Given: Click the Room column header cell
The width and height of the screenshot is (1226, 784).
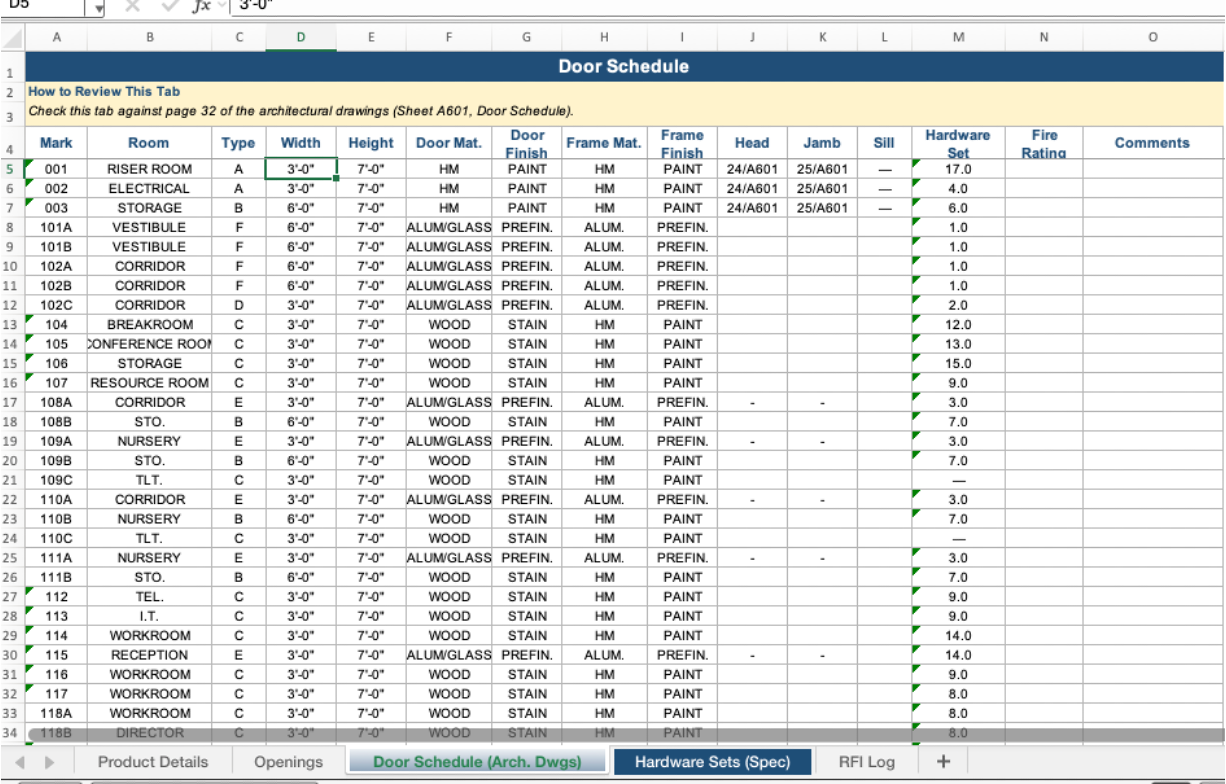Looking at the screenshot, I should point(149,143).
